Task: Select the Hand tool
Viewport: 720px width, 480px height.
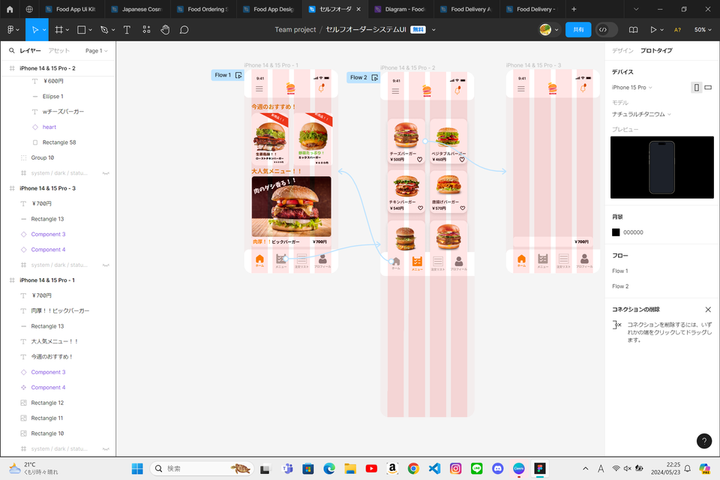Action: coord(165,30)
